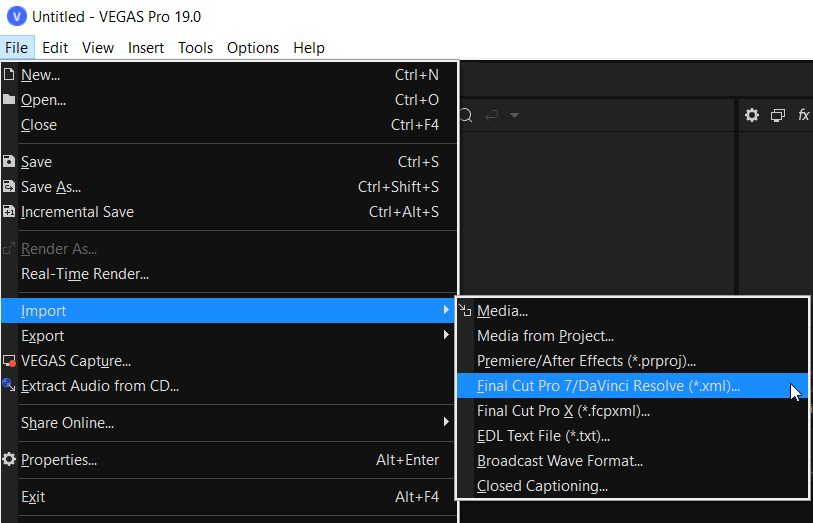This screenshot has width=813, height=523.
Task: Select the Import menu entry
Action: tap(229, 310)
